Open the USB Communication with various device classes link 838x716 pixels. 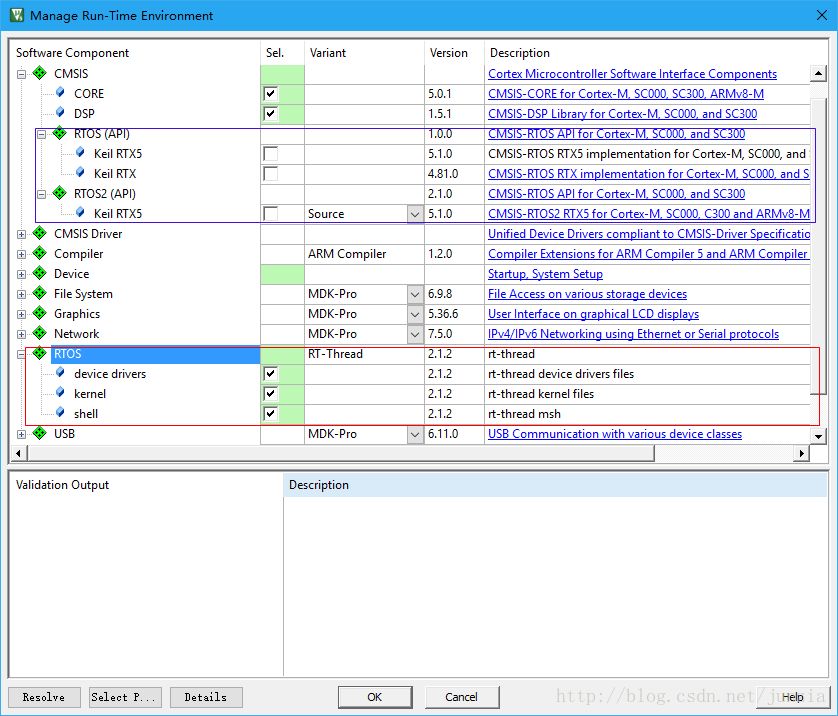(615, 434)
